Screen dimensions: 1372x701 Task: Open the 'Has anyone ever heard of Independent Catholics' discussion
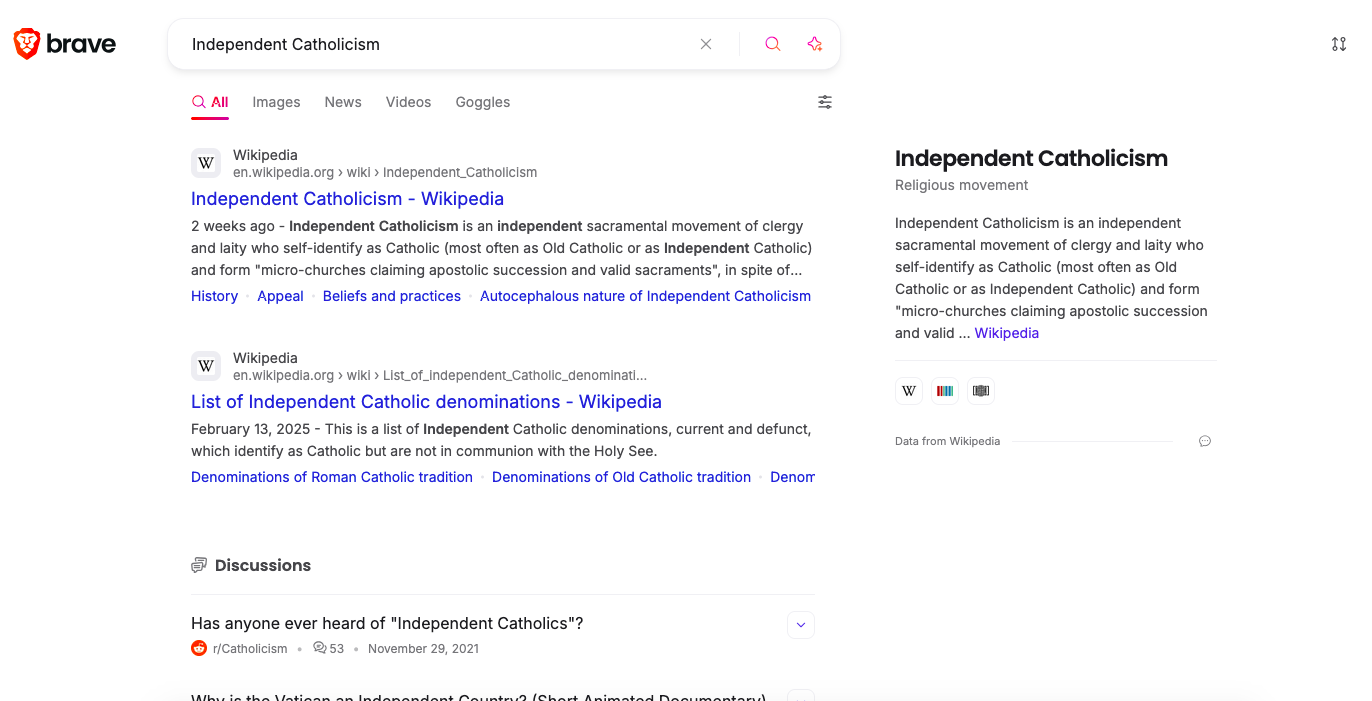[387, 623]
